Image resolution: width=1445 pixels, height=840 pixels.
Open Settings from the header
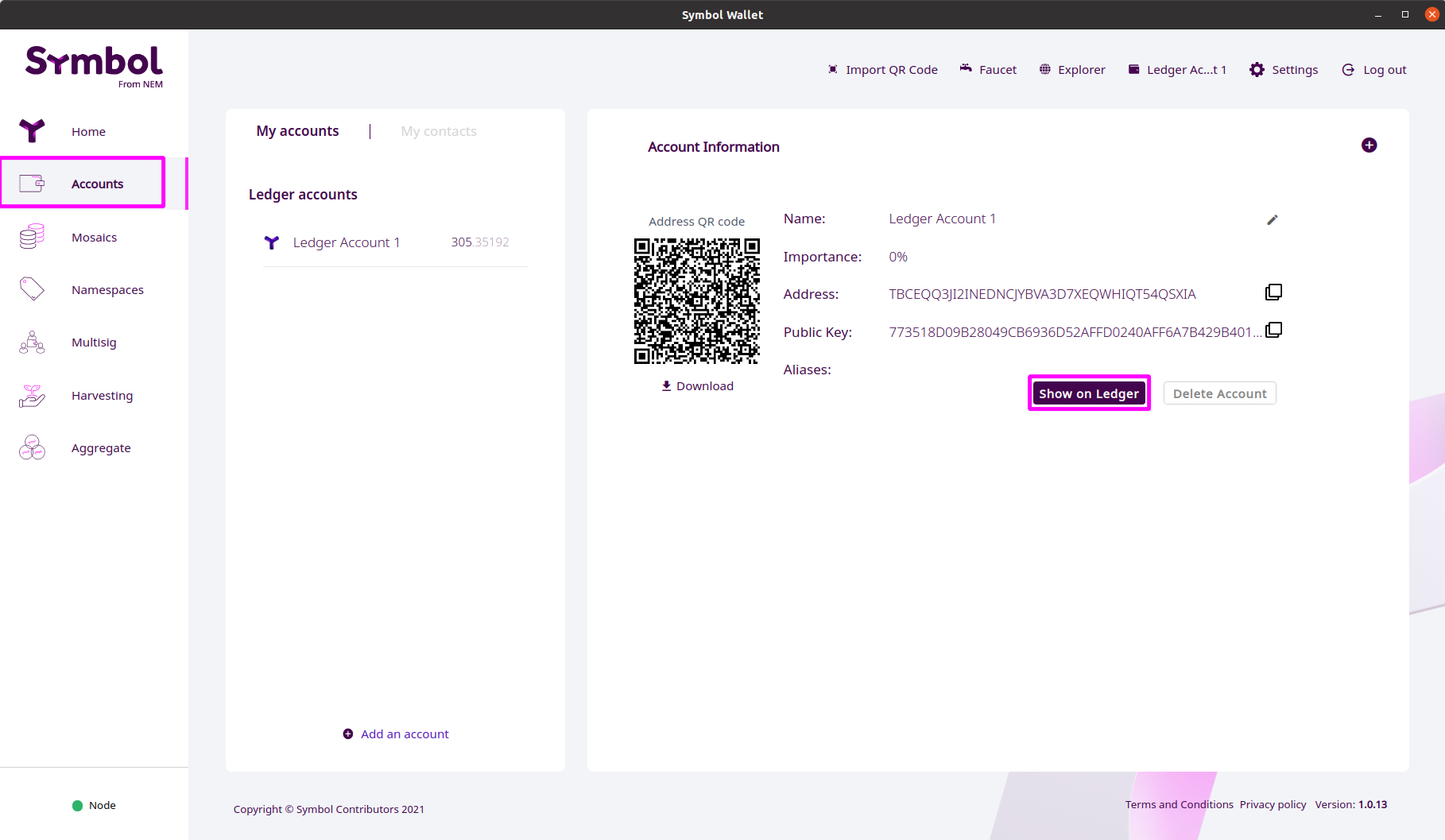coord(1284,69)
